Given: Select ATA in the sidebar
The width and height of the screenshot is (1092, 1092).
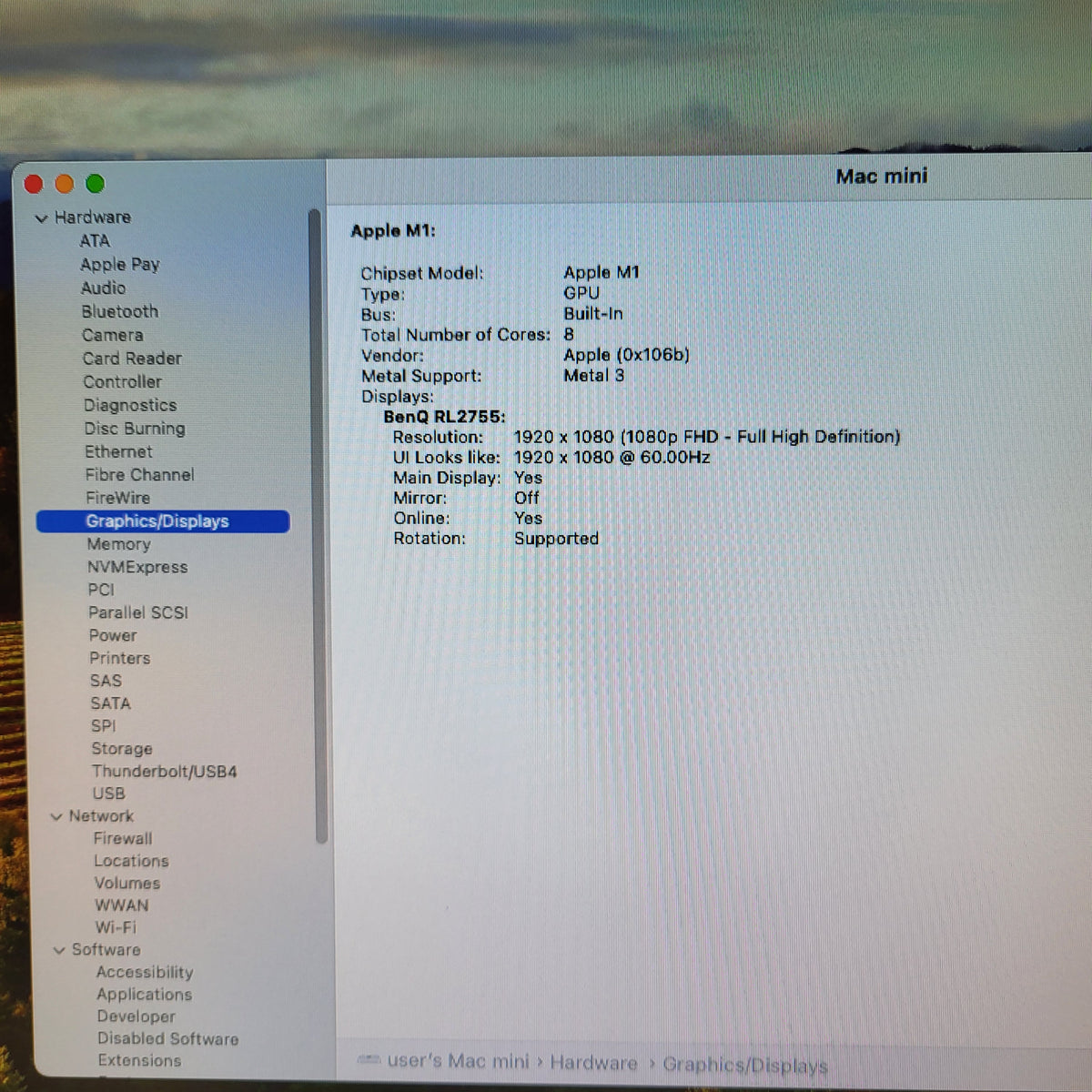Looking at the screenshot, I should [x=95, y=241].
